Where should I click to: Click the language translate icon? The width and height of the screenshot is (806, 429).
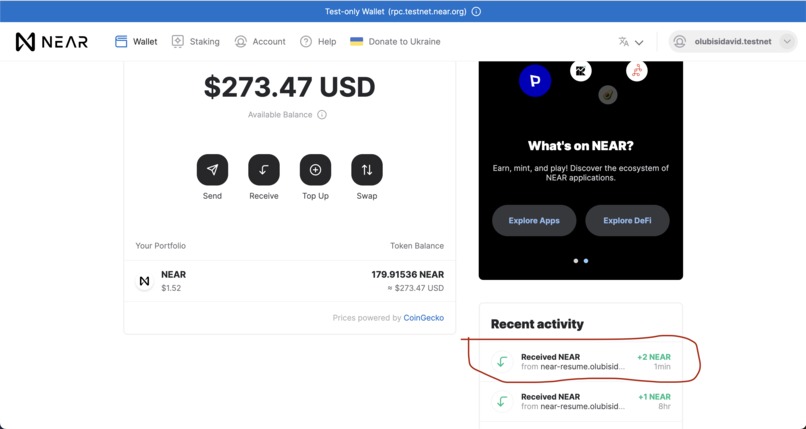pos(624,42)
